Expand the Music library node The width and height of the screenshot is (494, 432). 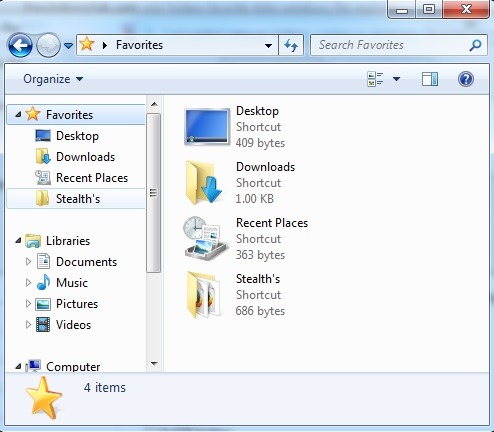28,283
